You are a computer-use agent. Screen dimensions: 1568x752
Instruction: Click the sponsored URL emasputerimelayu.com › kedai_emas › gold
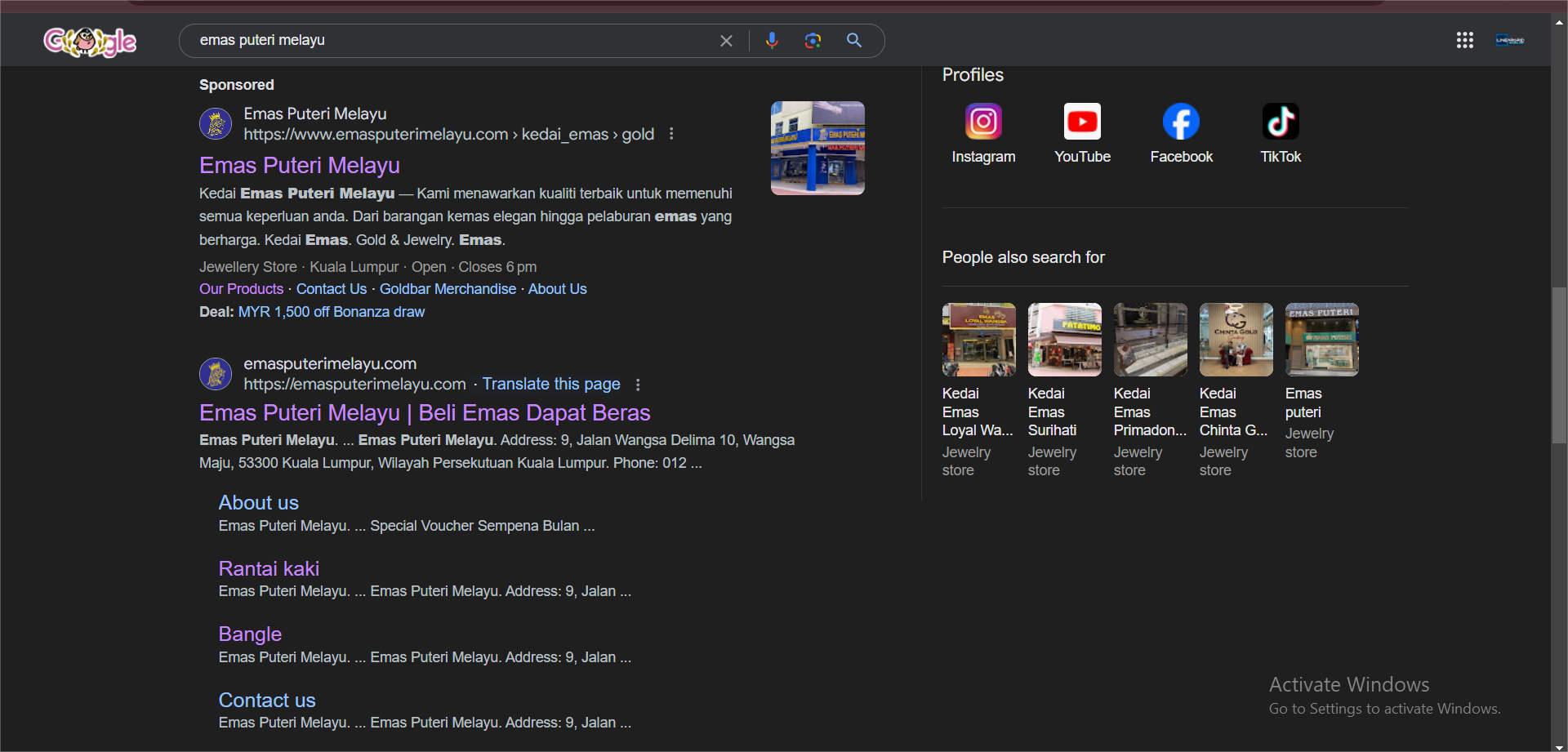tap(448, 134)
